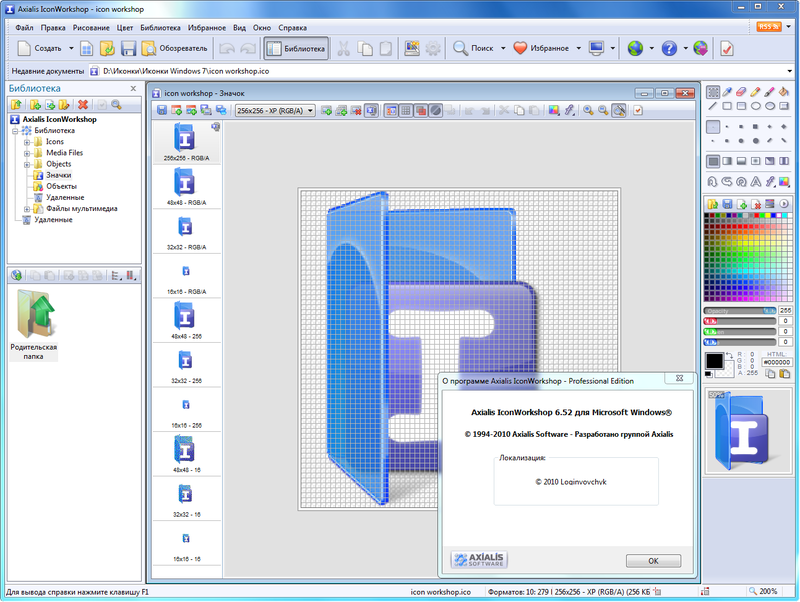Open the Избранное dropdown arrow
Image resolution: width=800 pixels, height=602 pixels.
579,48
